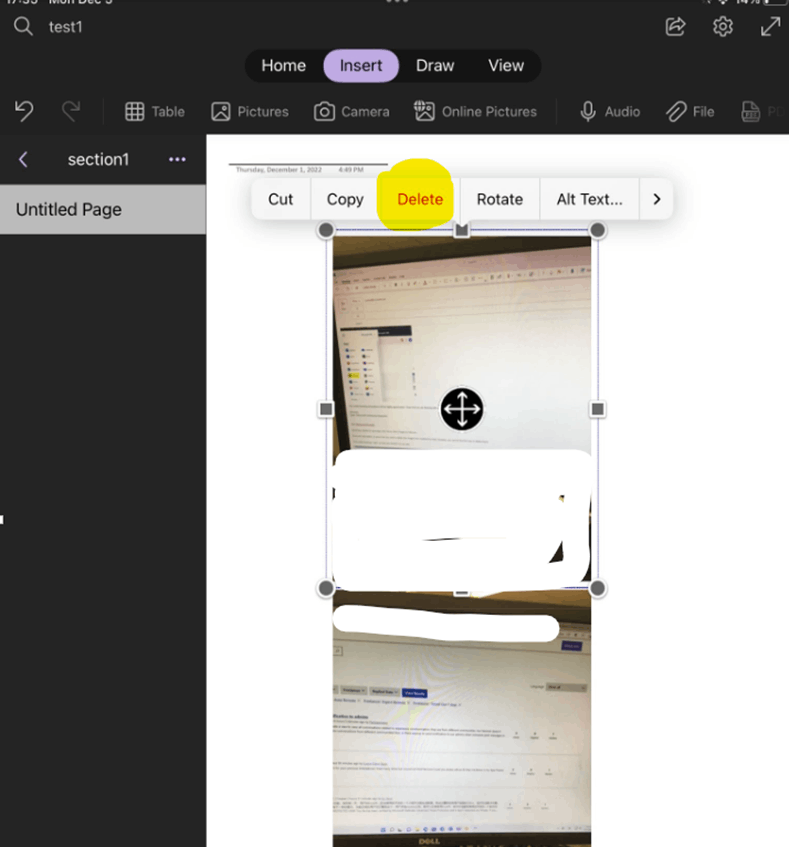This screenshot has height=847, width=789.
Task: Open the Draw tab
Action: click(435, 65)
